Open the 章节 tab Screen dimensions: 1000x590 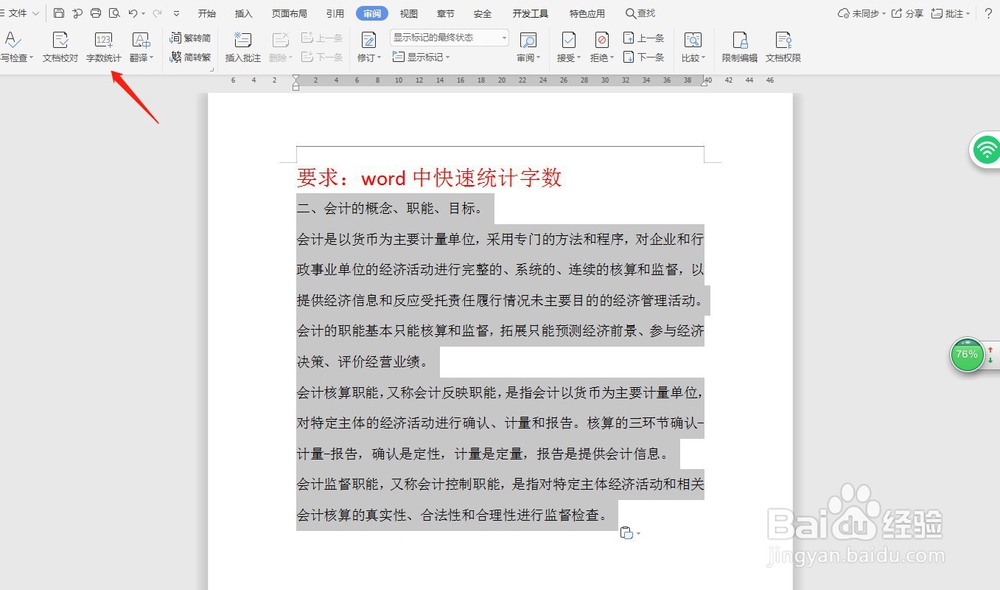tap(446, 13)
